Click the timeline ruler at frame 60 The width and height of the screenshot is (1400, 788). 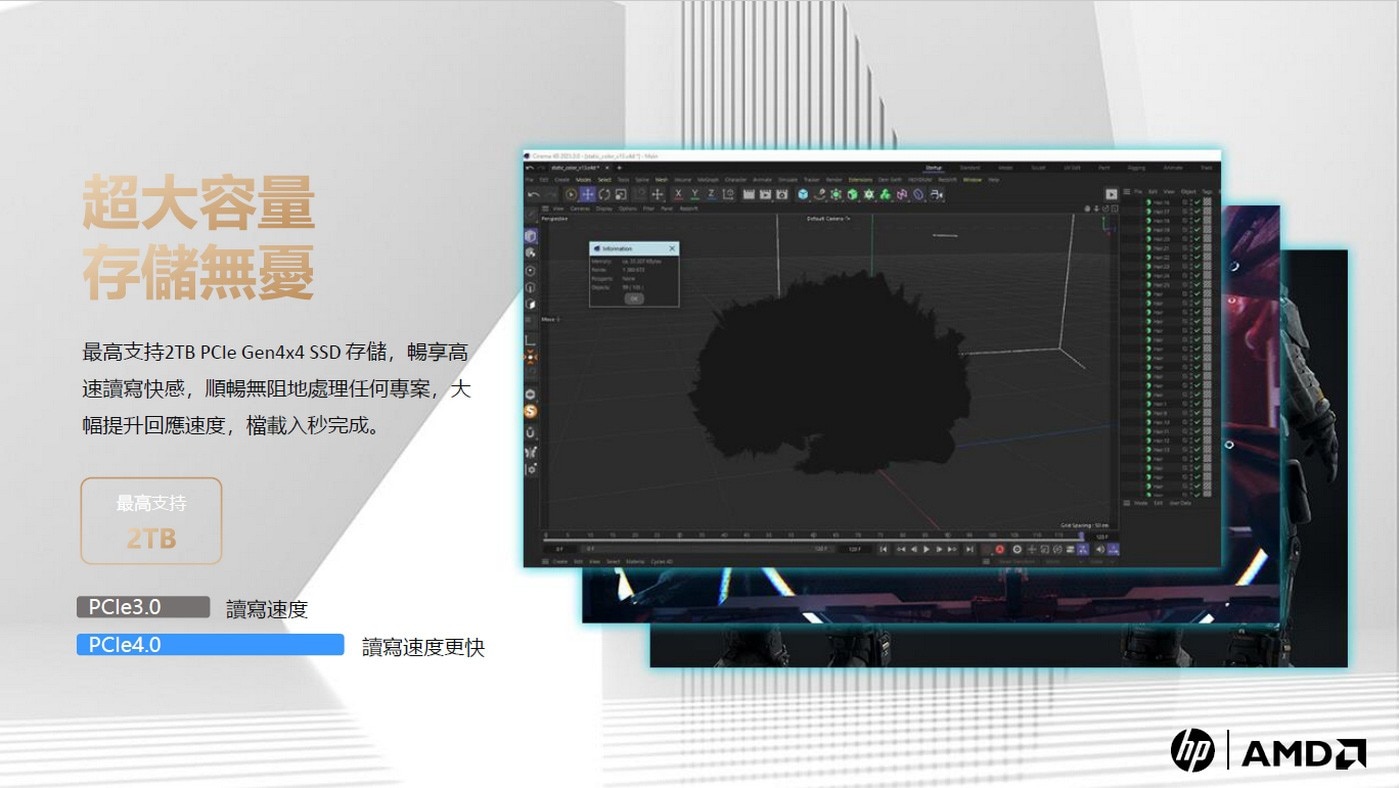pos(813,535)
